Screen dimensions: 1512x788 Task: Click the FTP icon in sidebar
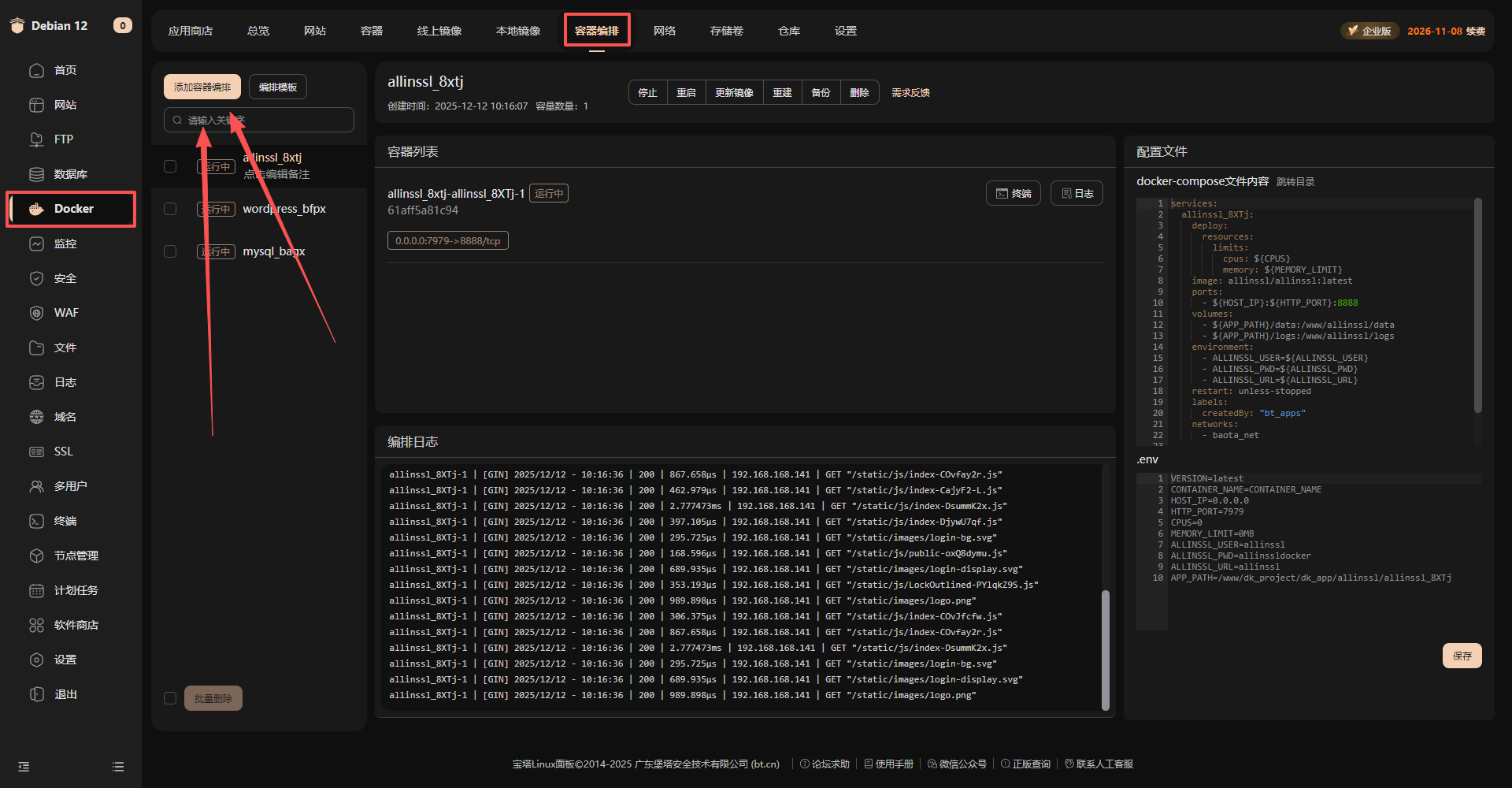36,139
